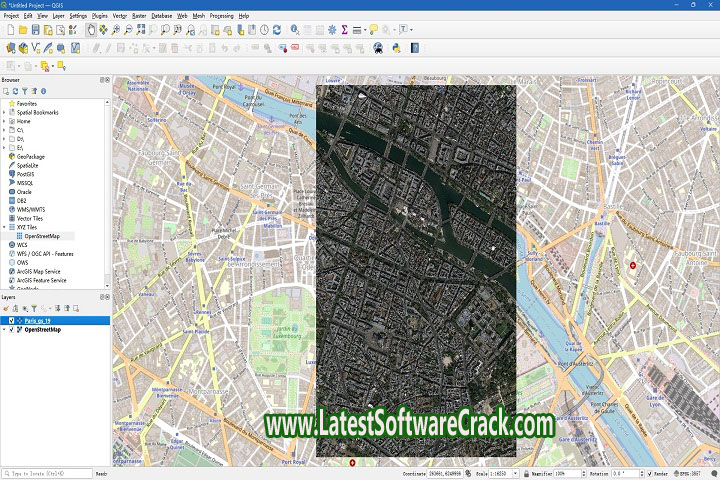720x480 pixels.
Task: Expand the D:\ drive node
Action: coord(5,139)
